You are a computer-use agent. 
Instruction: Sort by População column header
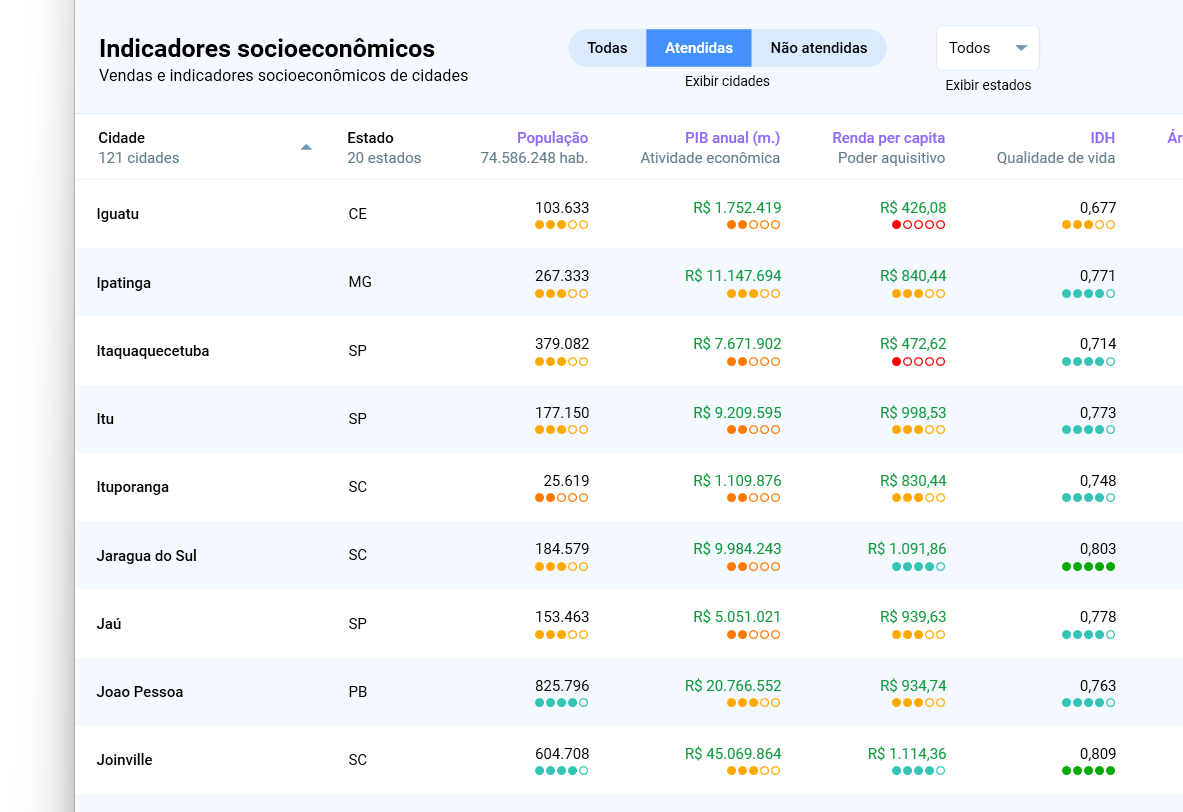pos(552,138)
